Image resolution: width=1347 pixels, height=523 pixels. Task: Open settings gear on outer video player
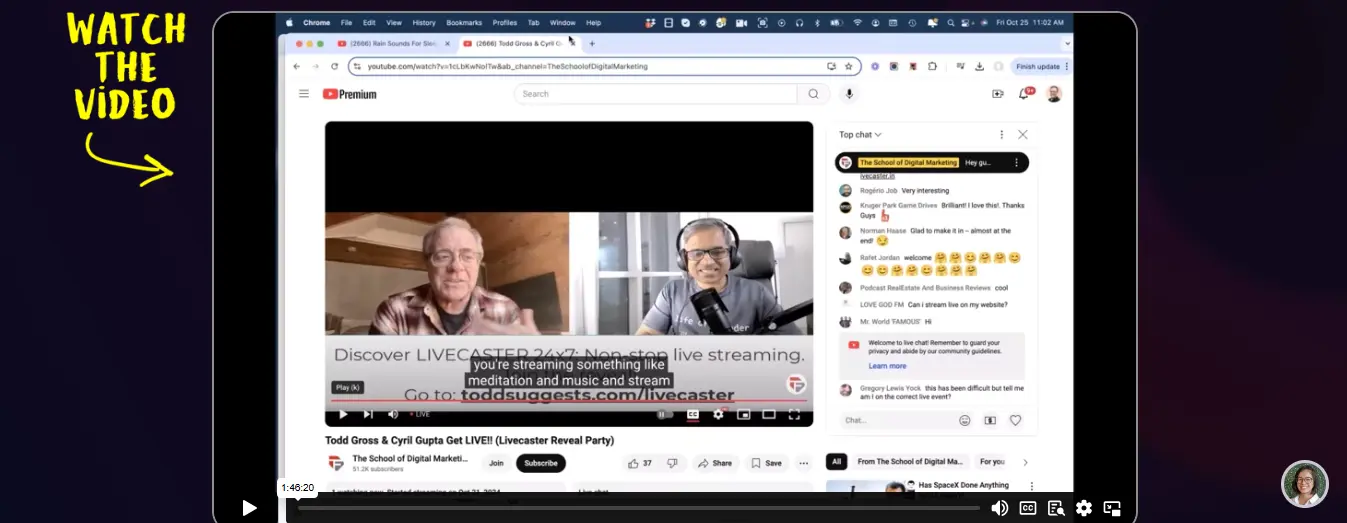(1084, 508)
